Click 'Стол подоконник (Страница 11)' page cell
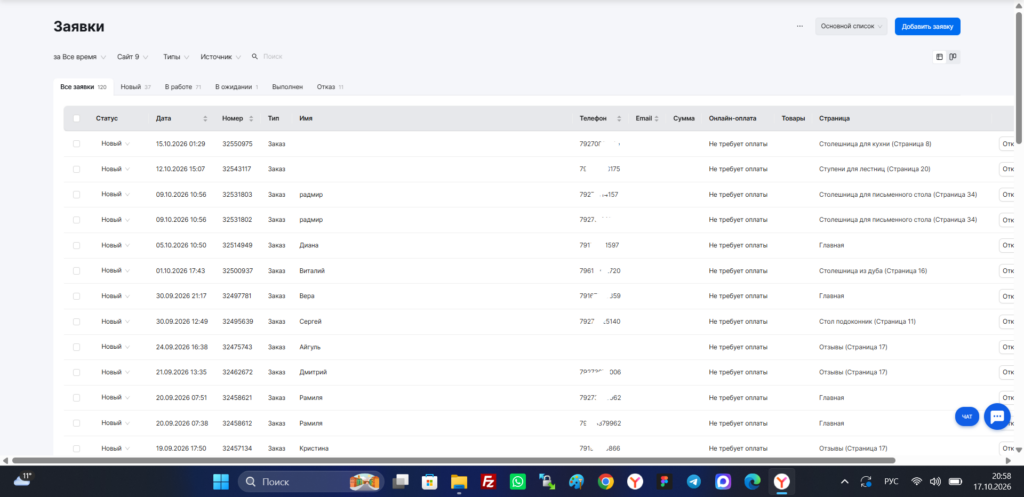This screenshot has width=1024, height=497. point(867,321)
